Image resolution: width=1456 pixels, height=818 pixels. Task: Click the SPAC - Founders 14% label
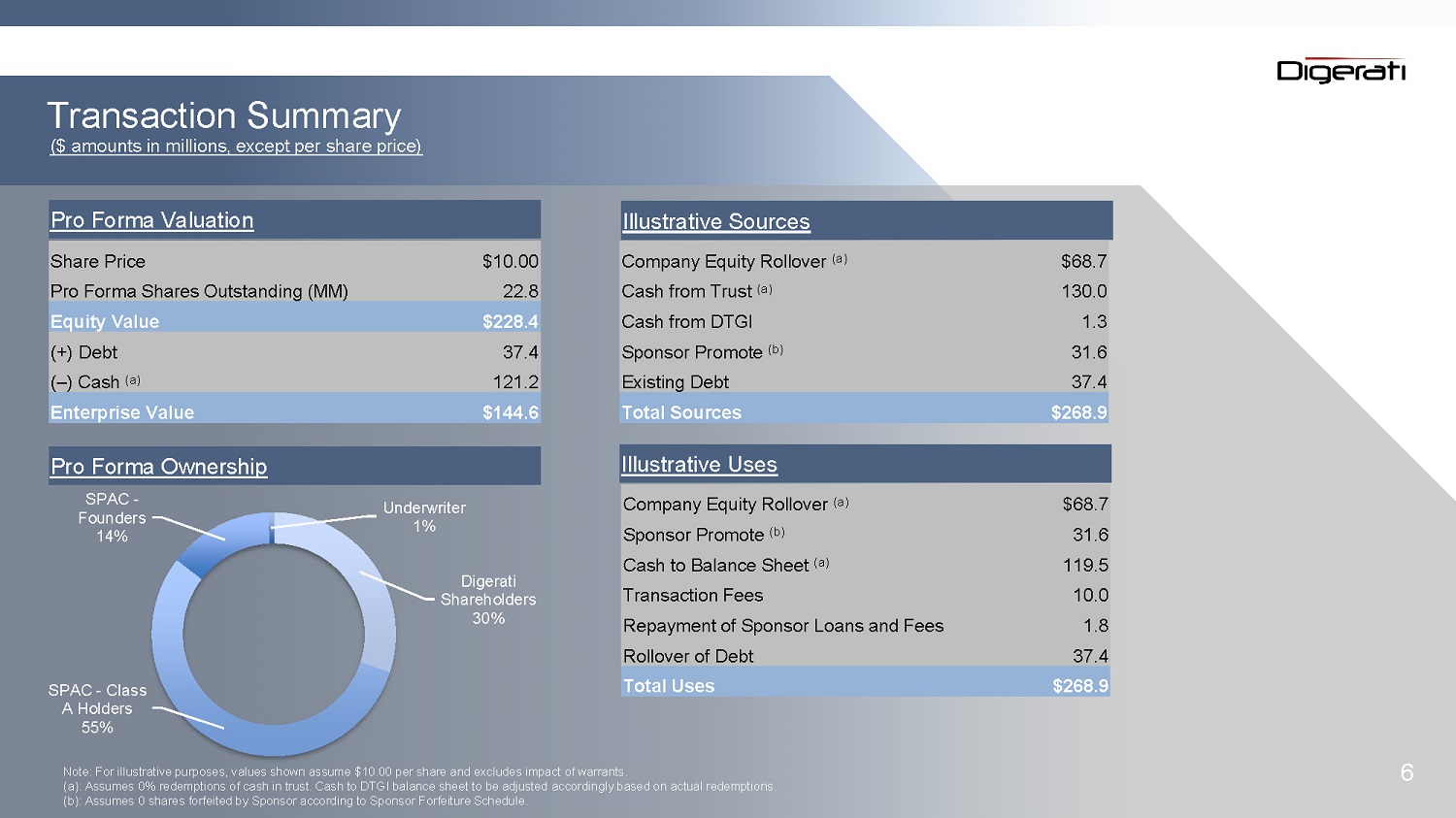click(x=112, y=517)
